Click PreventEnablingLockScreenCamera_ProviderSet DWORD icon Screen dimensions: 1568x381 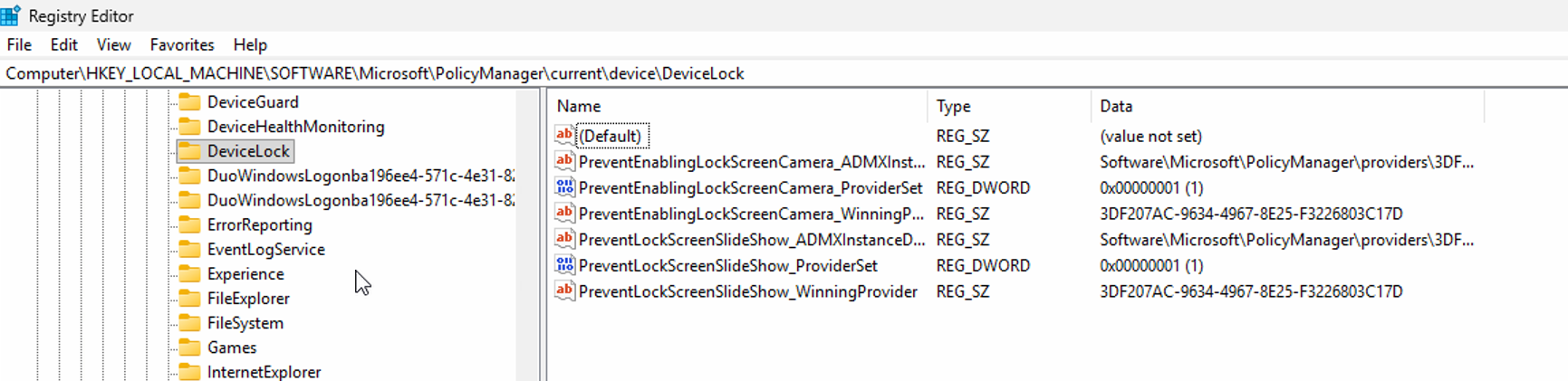coord(564,187)
